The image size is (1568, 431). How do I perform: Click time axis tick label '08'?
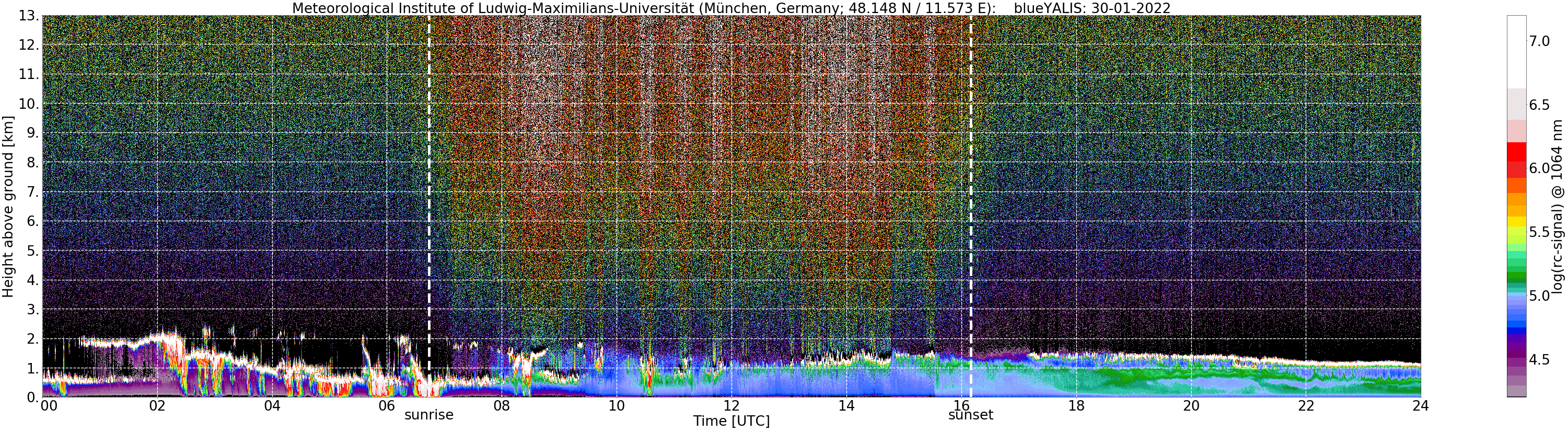(502, 406)
